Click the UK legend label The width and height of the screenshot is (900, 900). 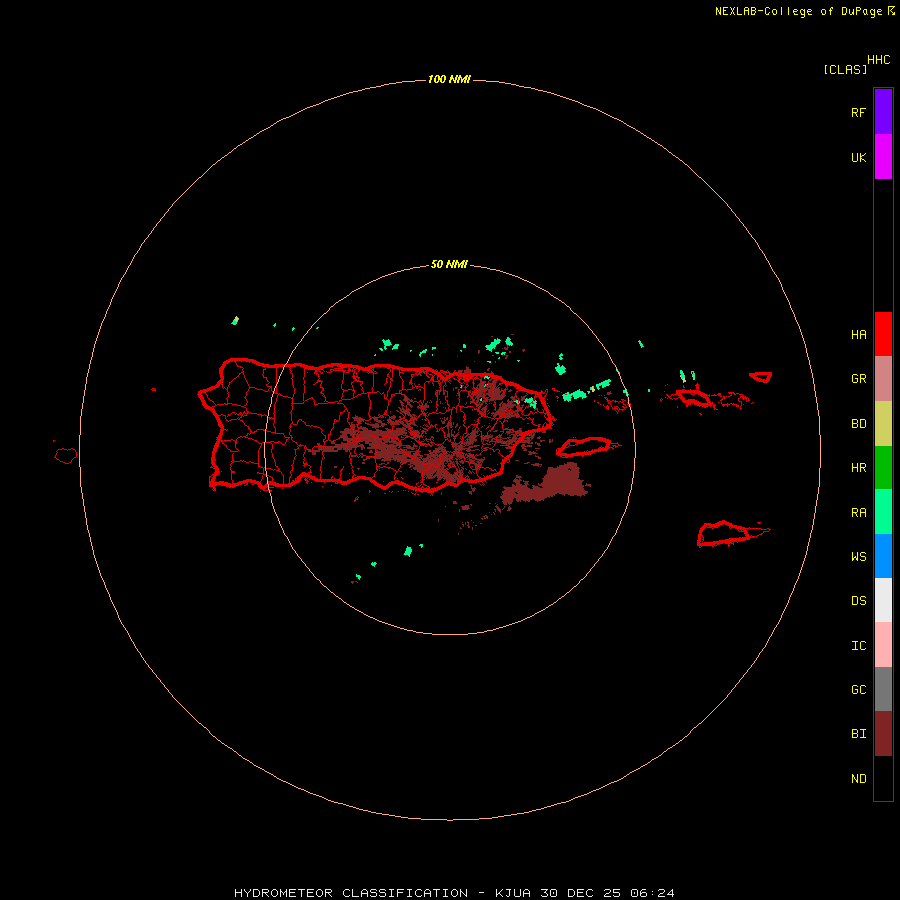(858, 157)
